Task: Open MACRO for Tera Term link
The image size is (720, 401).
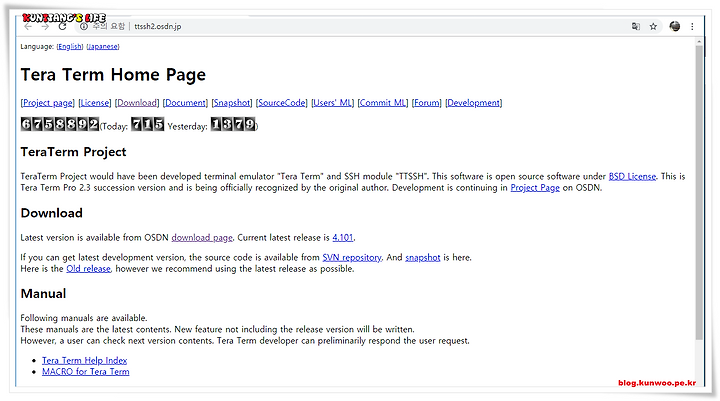Action: [x=85, y=372]
